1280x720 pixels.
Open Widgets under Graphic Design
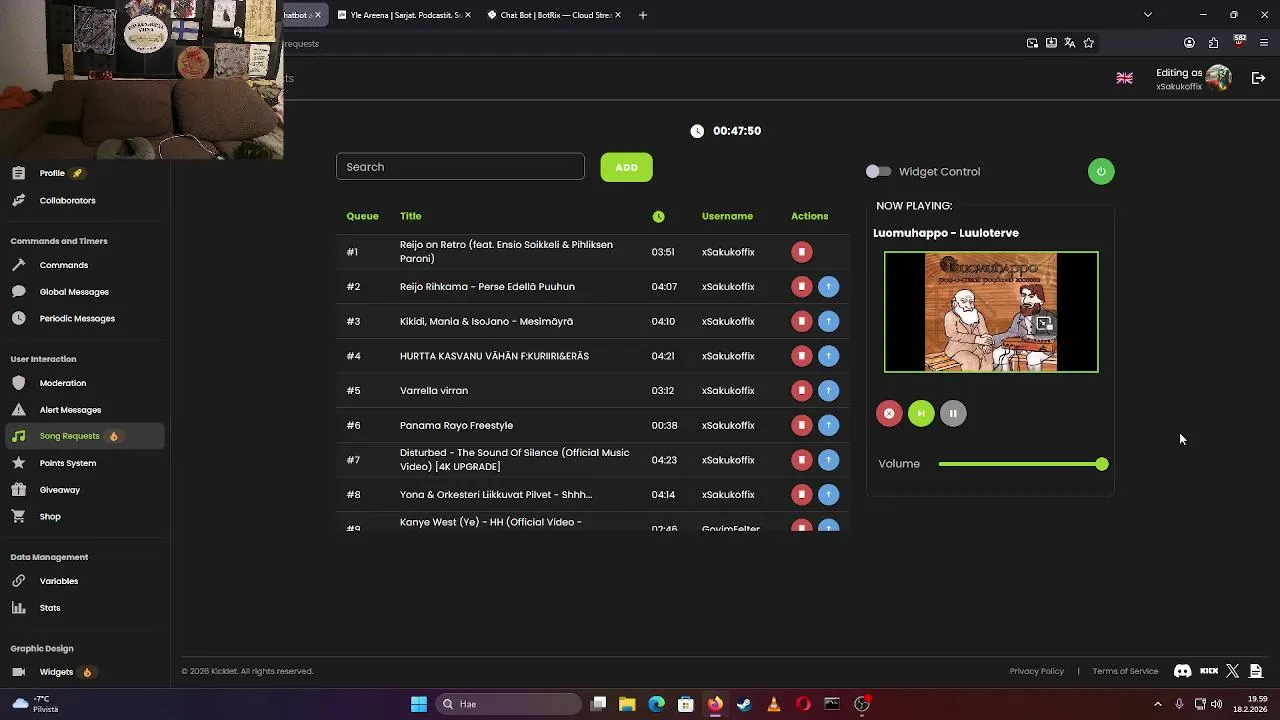(56, 672)
